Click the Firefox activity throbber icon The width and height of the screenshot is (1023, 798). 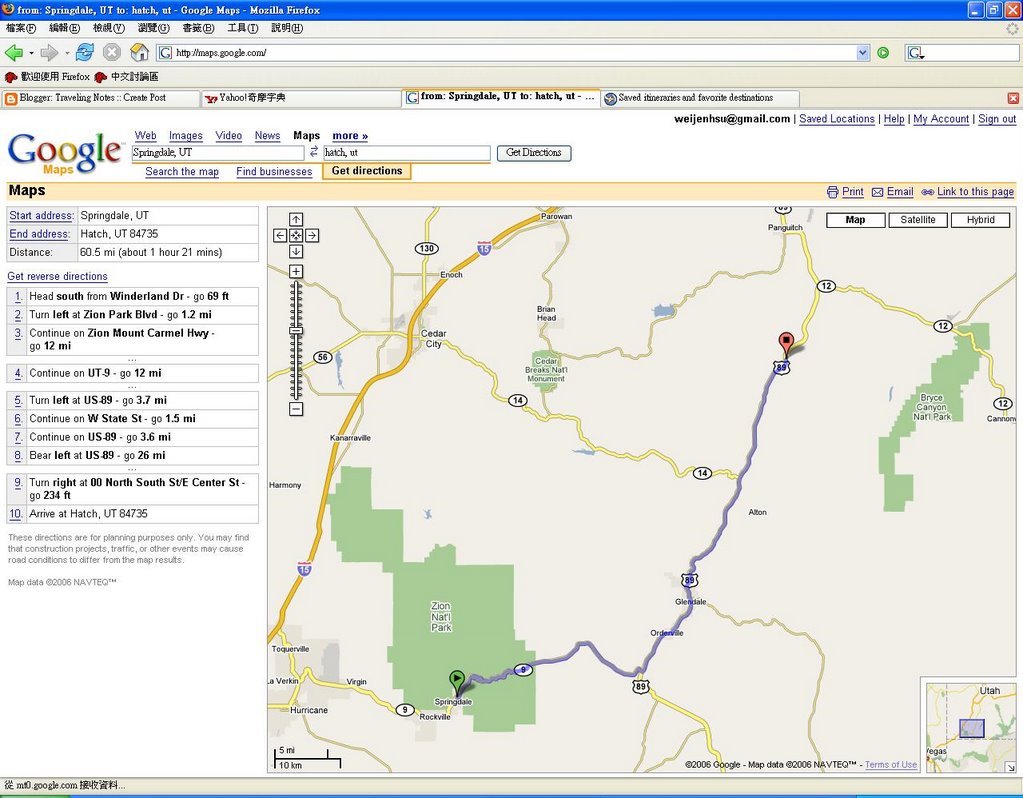click(x=1012, y=28)
